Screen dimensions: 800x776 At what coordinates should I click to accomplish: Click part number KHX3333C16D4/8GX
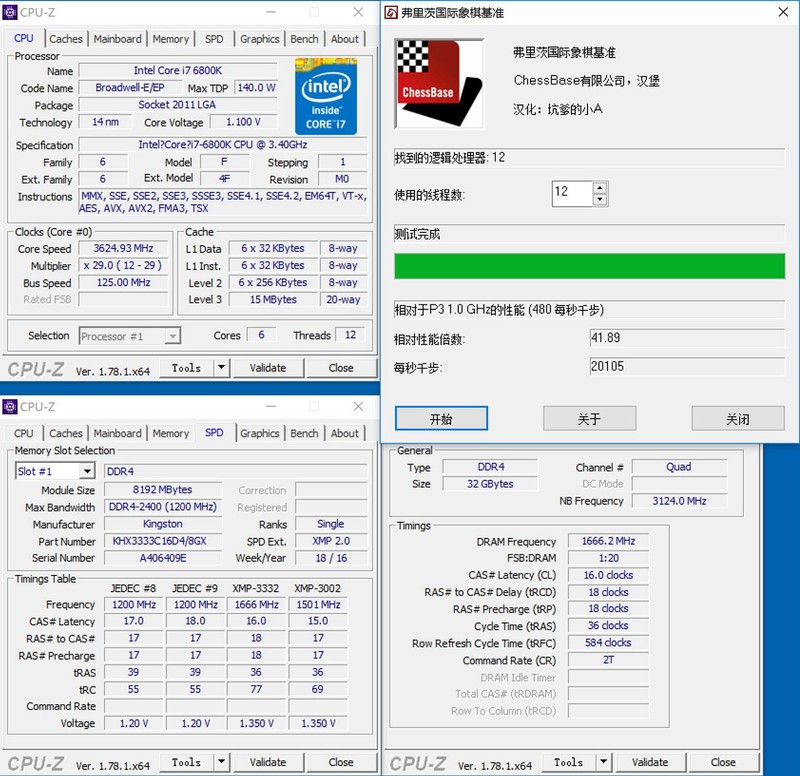(x=163, y=541)
